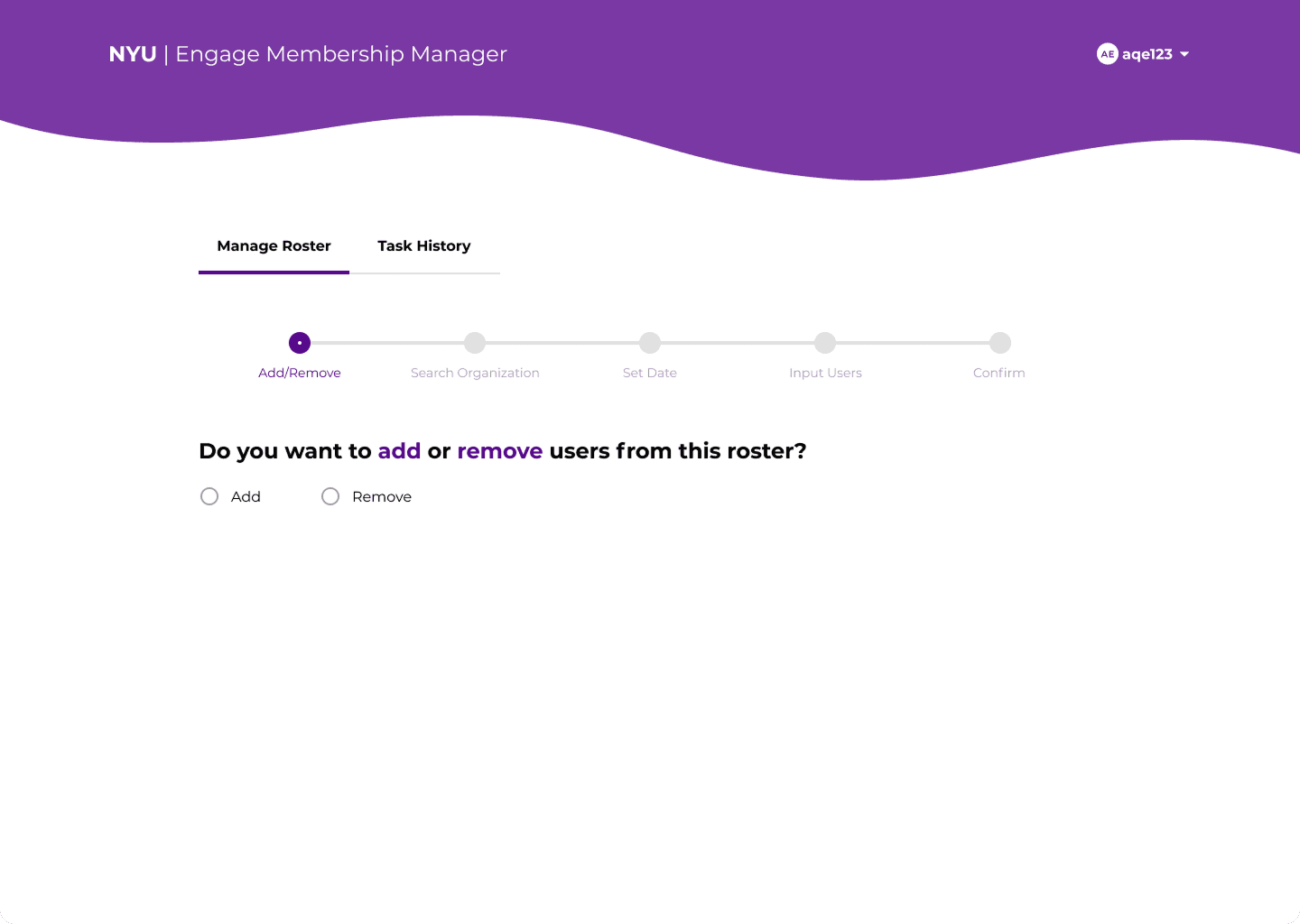1300x924 pixels.
Task: Select the active Add/Remove step circle
Action: (300, 343)
